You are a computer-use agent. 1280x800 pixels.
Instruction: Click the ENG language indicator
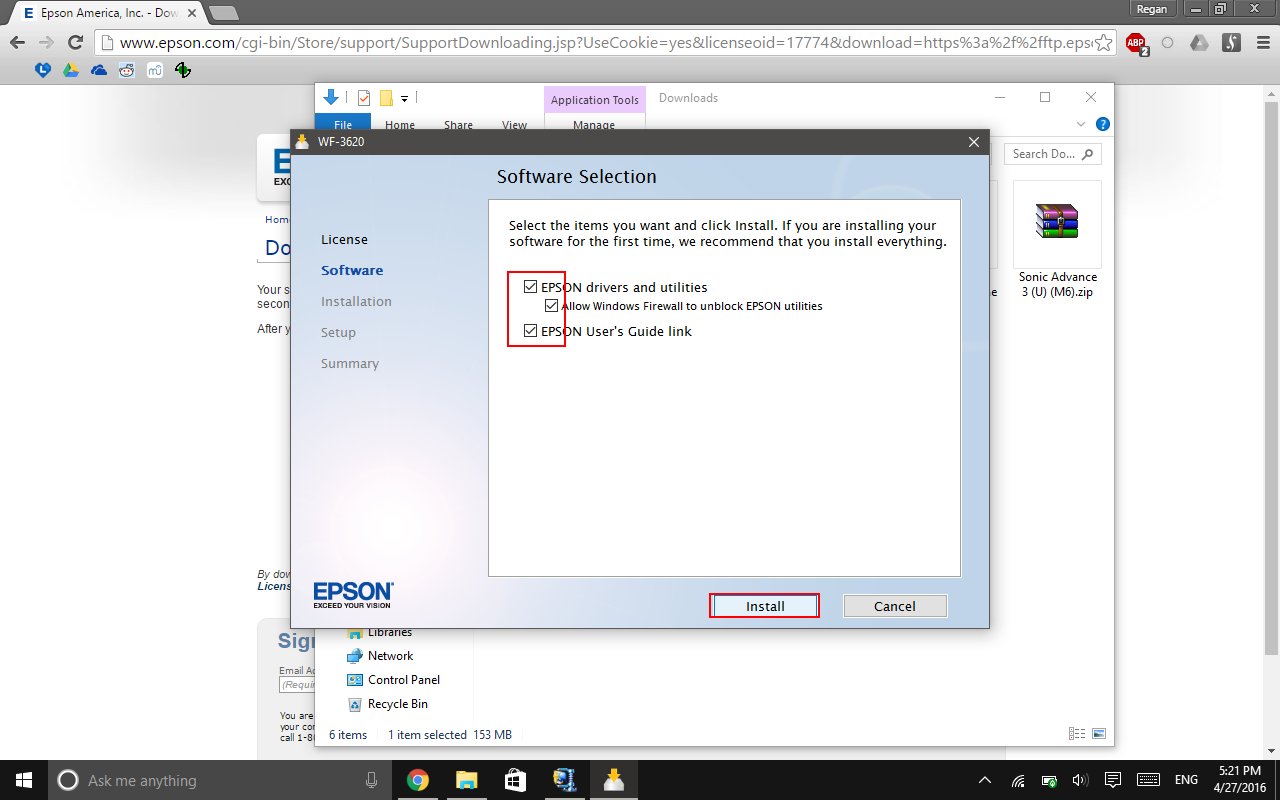(x=1186, y=780)
